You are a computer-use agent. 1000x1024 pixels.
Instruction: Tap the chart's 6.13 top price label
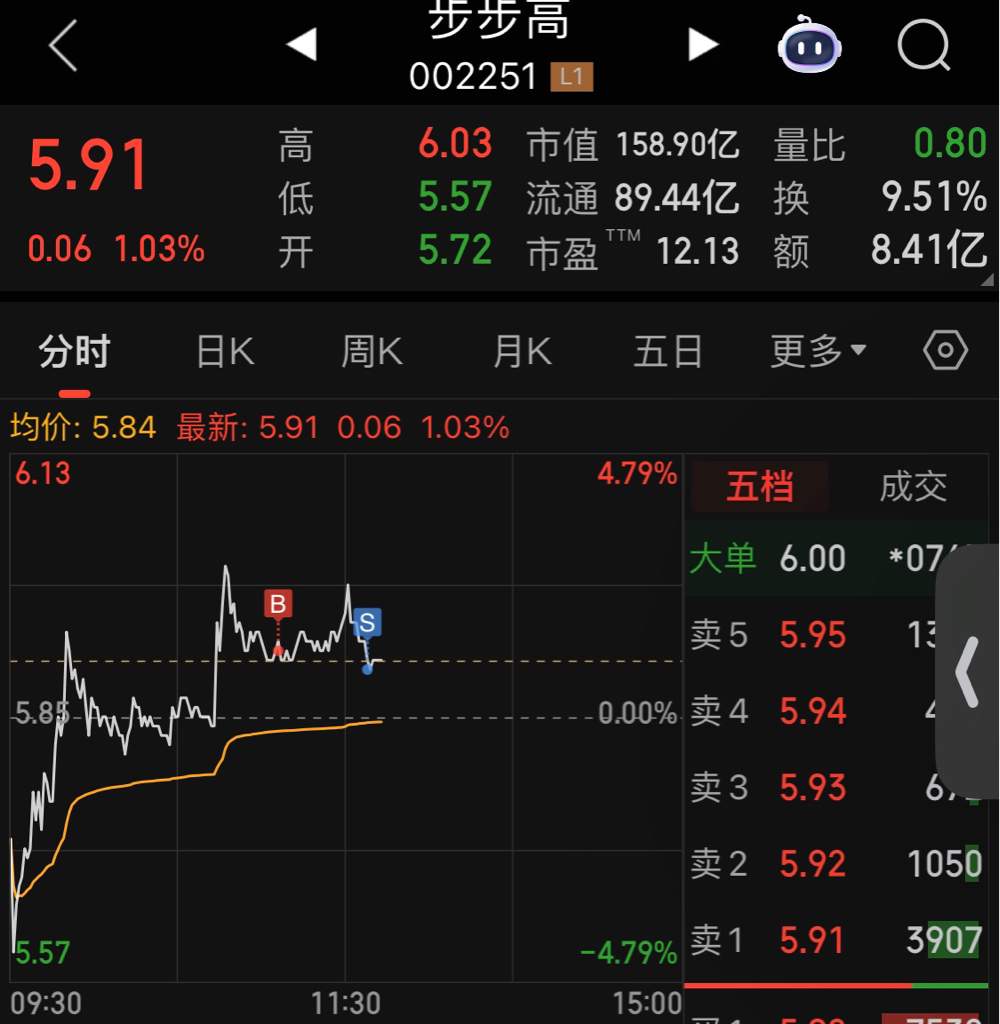coord(42,473)
